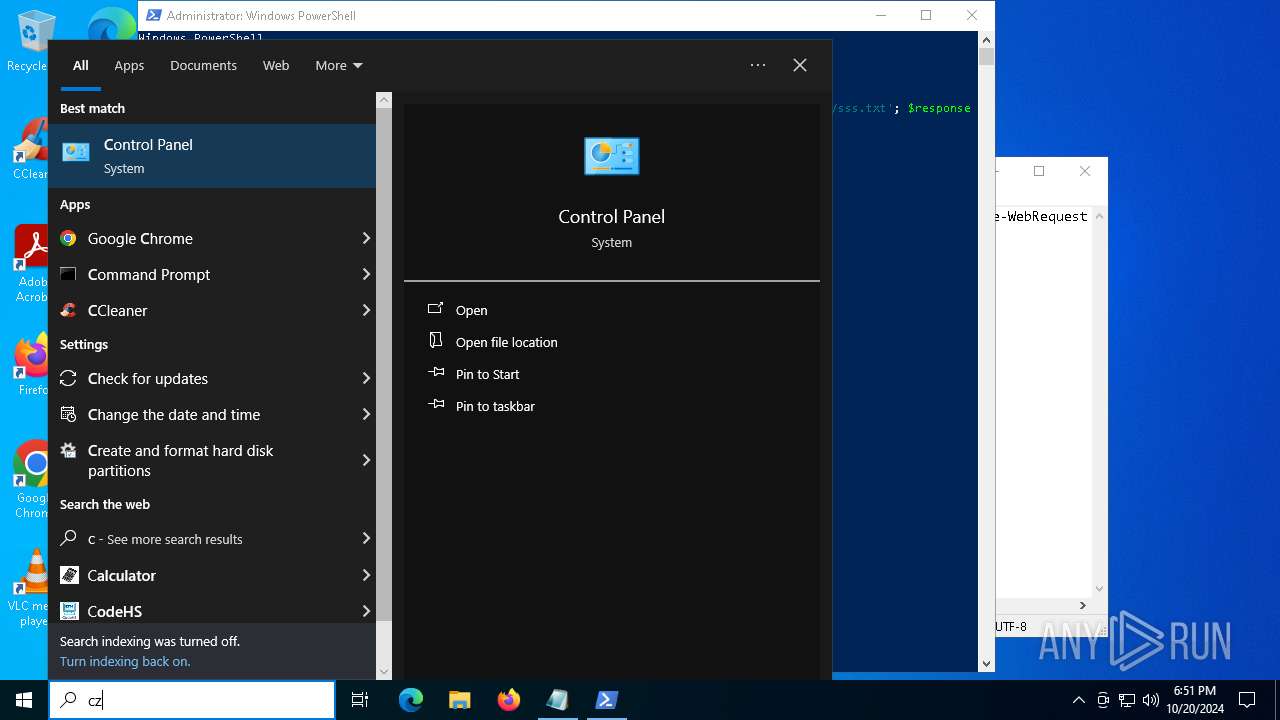The width and height of the screenshot is (1280, 720).
Task: Open CCleaner app result
Action: click(205, 310)
